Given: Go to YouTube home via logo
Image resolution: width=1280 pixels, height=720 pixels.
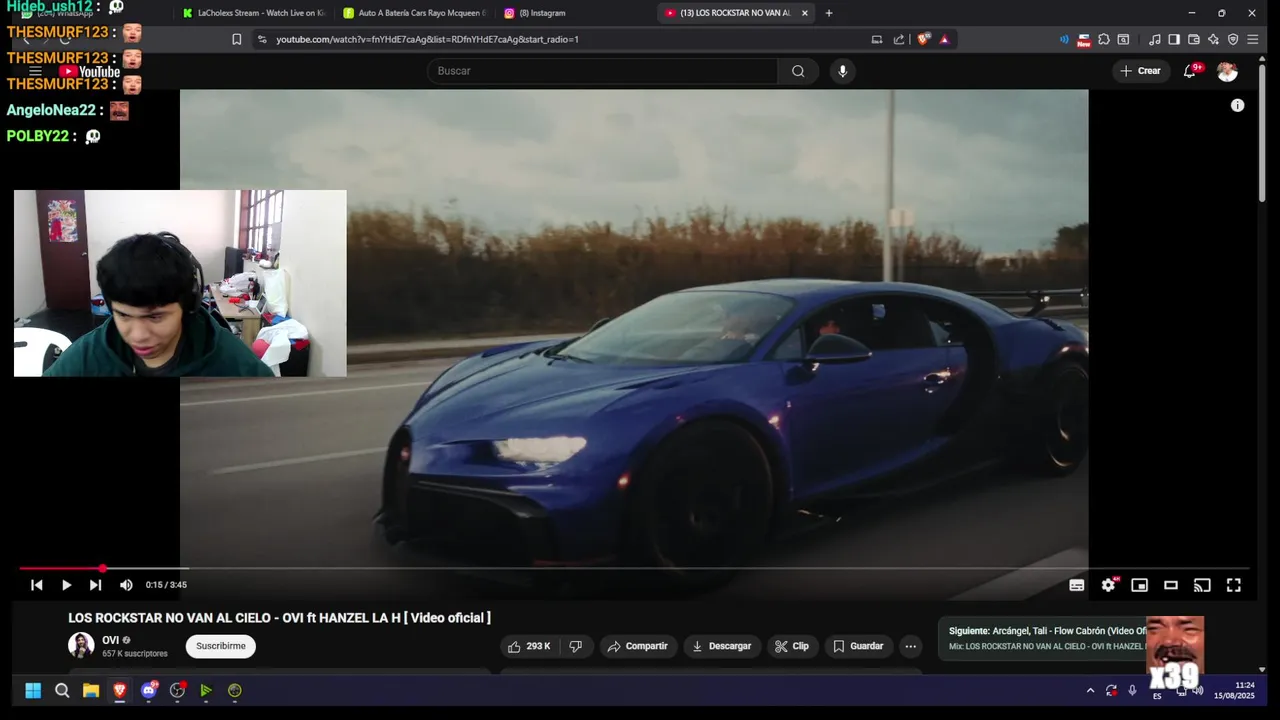Looking at the screenshot, I should coord(88,71).
